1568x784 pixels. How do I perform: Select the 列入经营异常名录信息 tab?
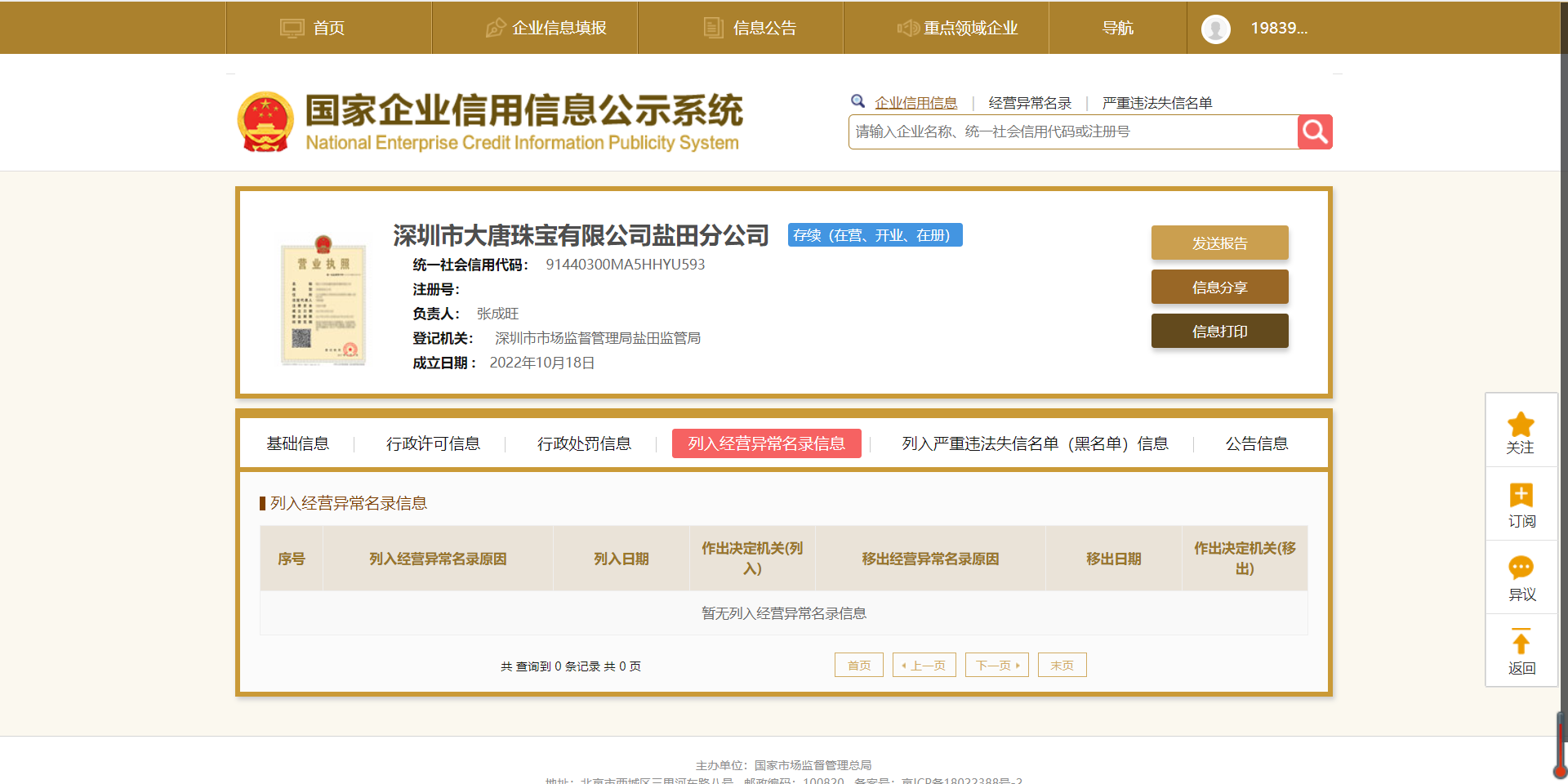click(x=767, y=443)
